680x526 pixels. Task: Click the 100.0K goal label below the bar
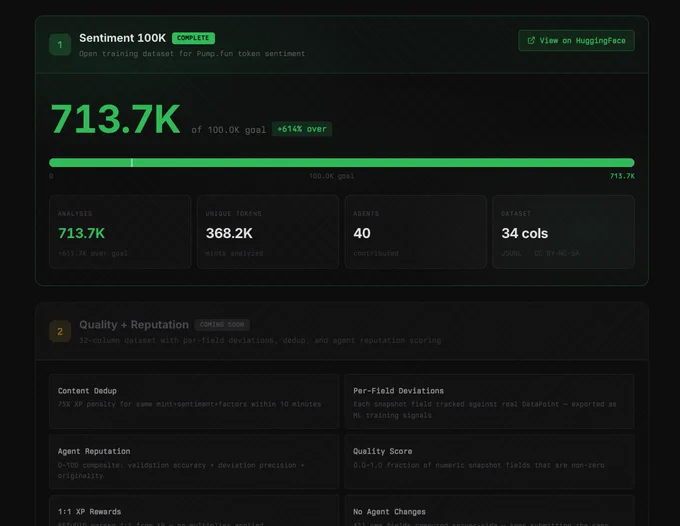tap(331, 176)
